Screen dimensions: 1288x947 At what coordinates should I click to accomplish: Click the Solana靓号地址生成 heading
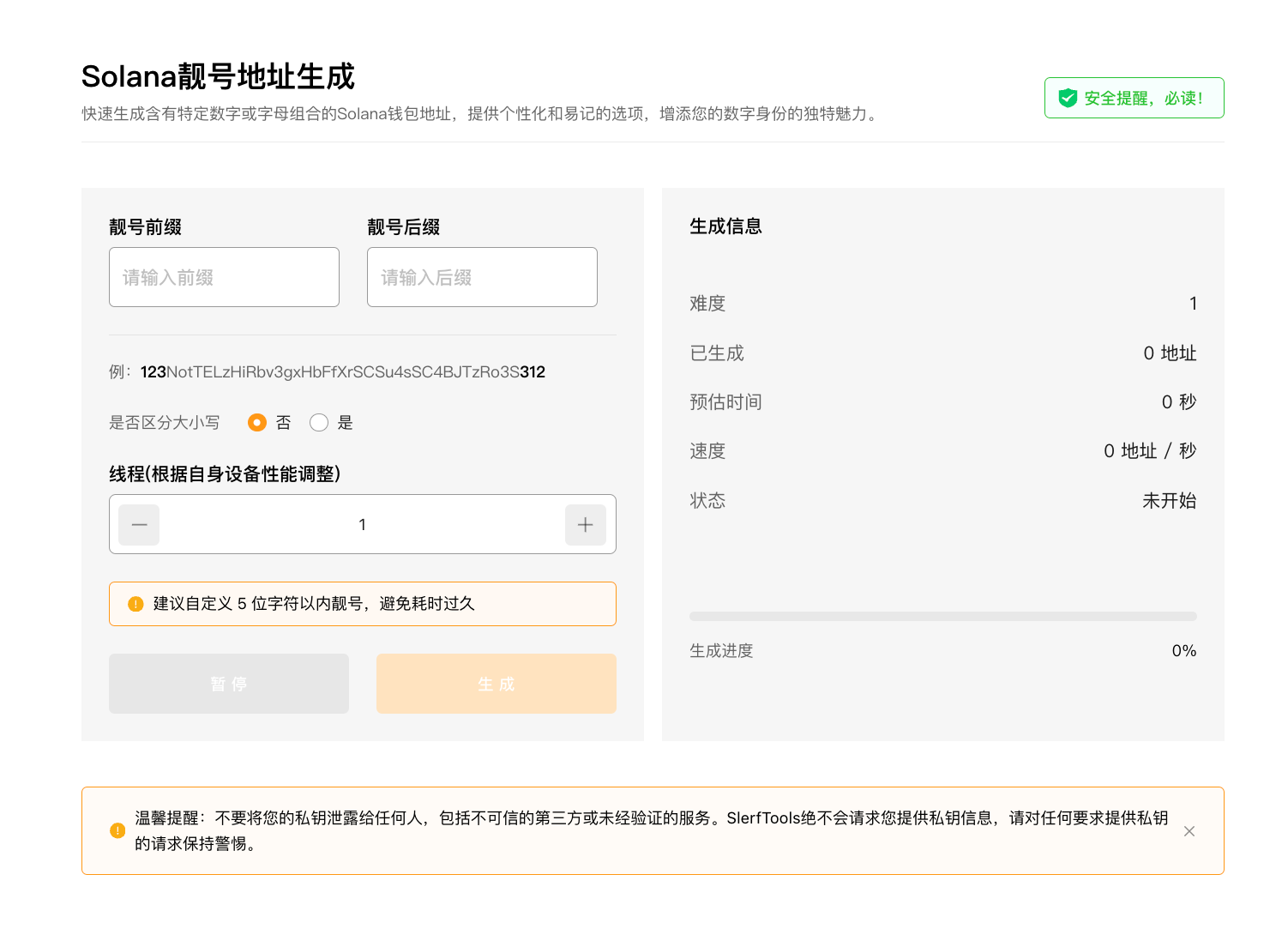[218, 76]
